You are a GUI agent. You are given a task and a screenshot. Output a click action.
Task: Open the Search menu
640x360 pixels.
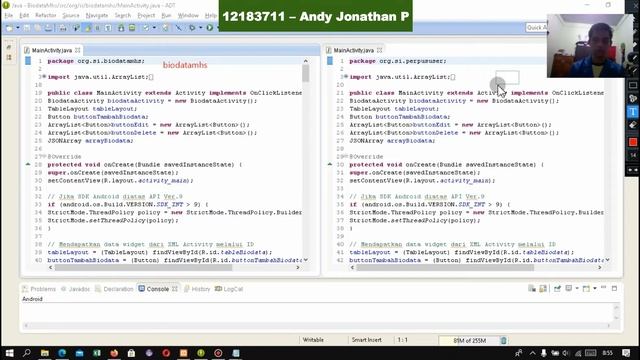pos(122,16)
